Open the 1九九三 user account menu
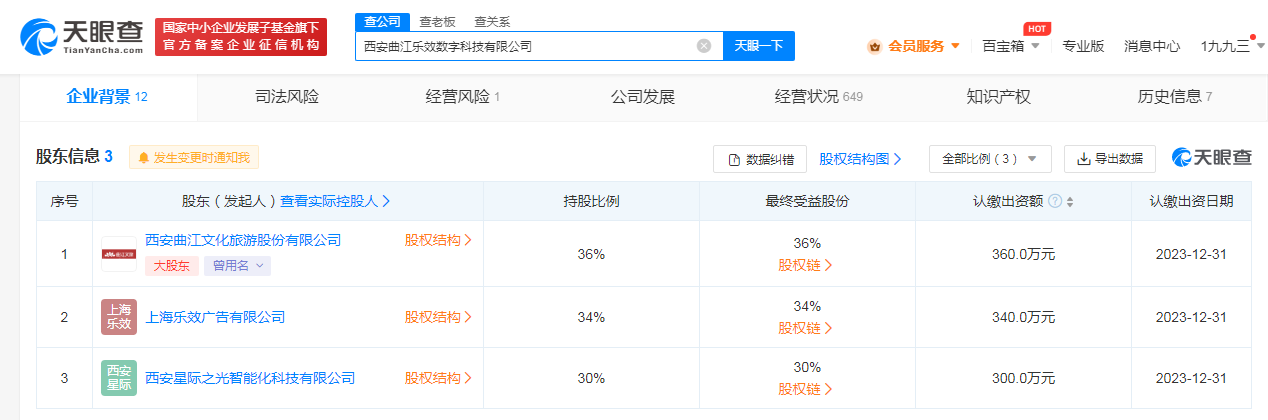 tap(1232, 46)
